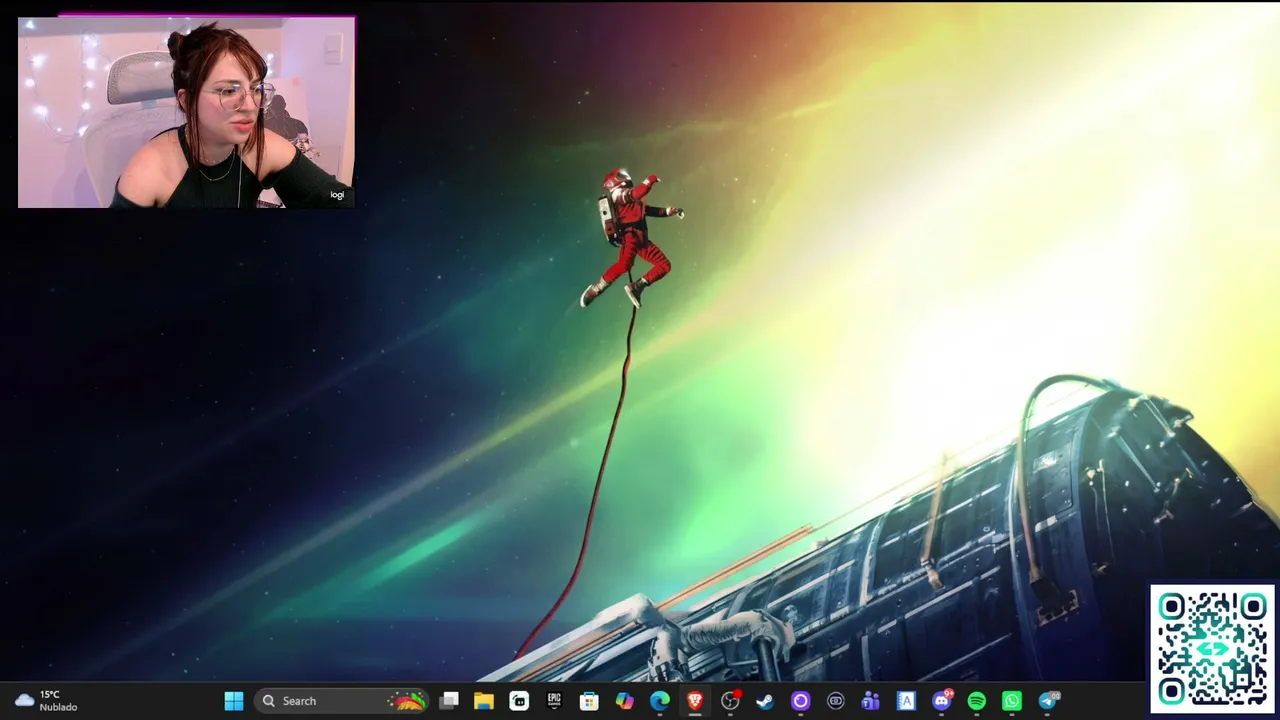Click the QR code overlay

(x=1213, y=648)
